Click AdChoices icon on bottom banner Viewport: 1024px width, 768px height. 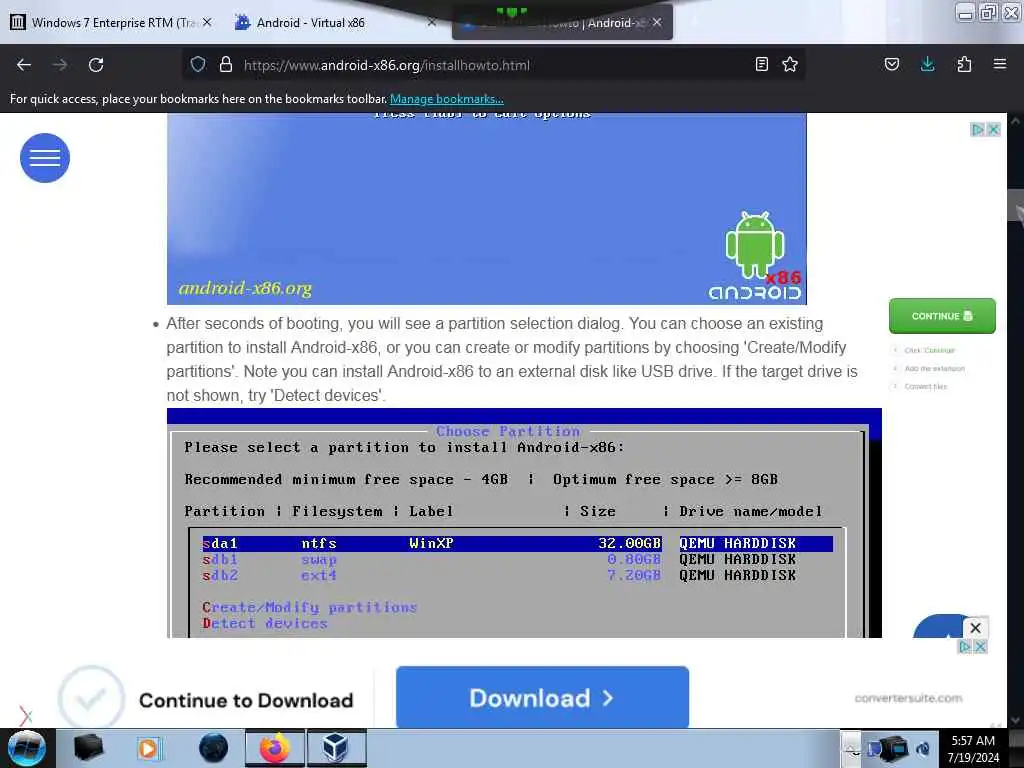(x=965, y=647)
